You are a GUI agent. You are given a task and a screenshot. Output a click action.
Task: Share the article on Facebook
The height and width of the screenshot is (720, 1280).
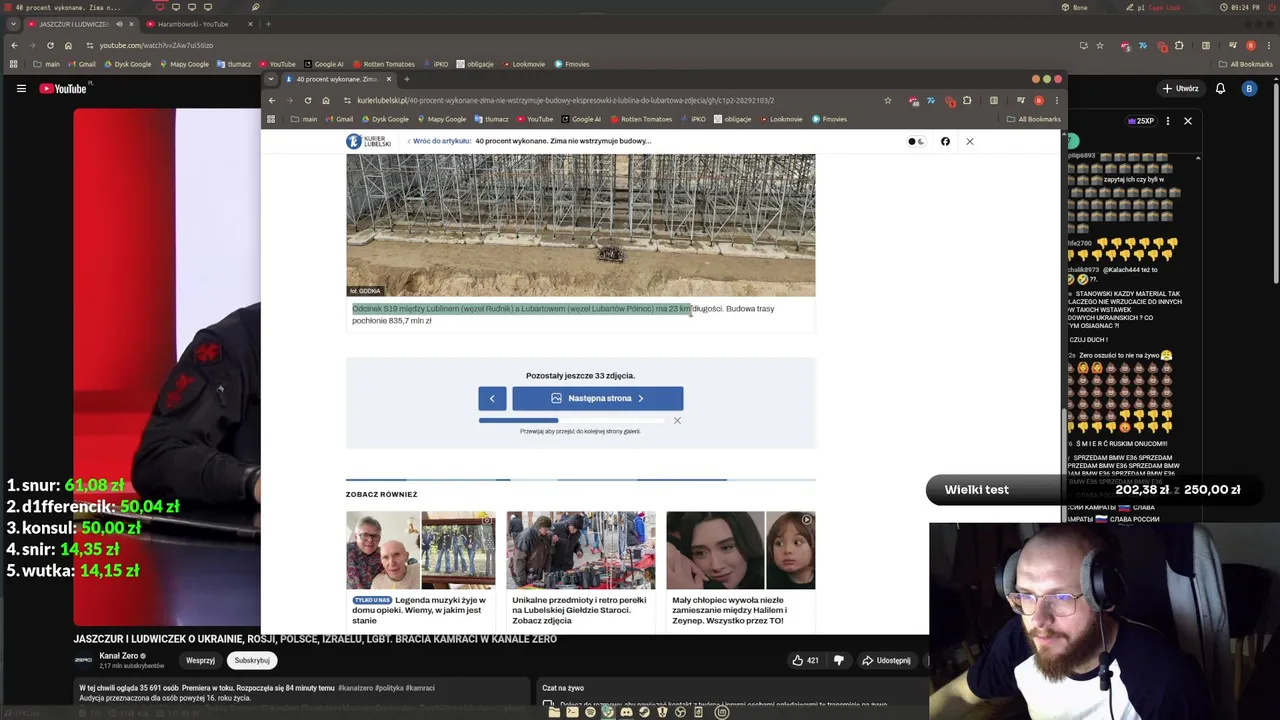pos(945,141)
